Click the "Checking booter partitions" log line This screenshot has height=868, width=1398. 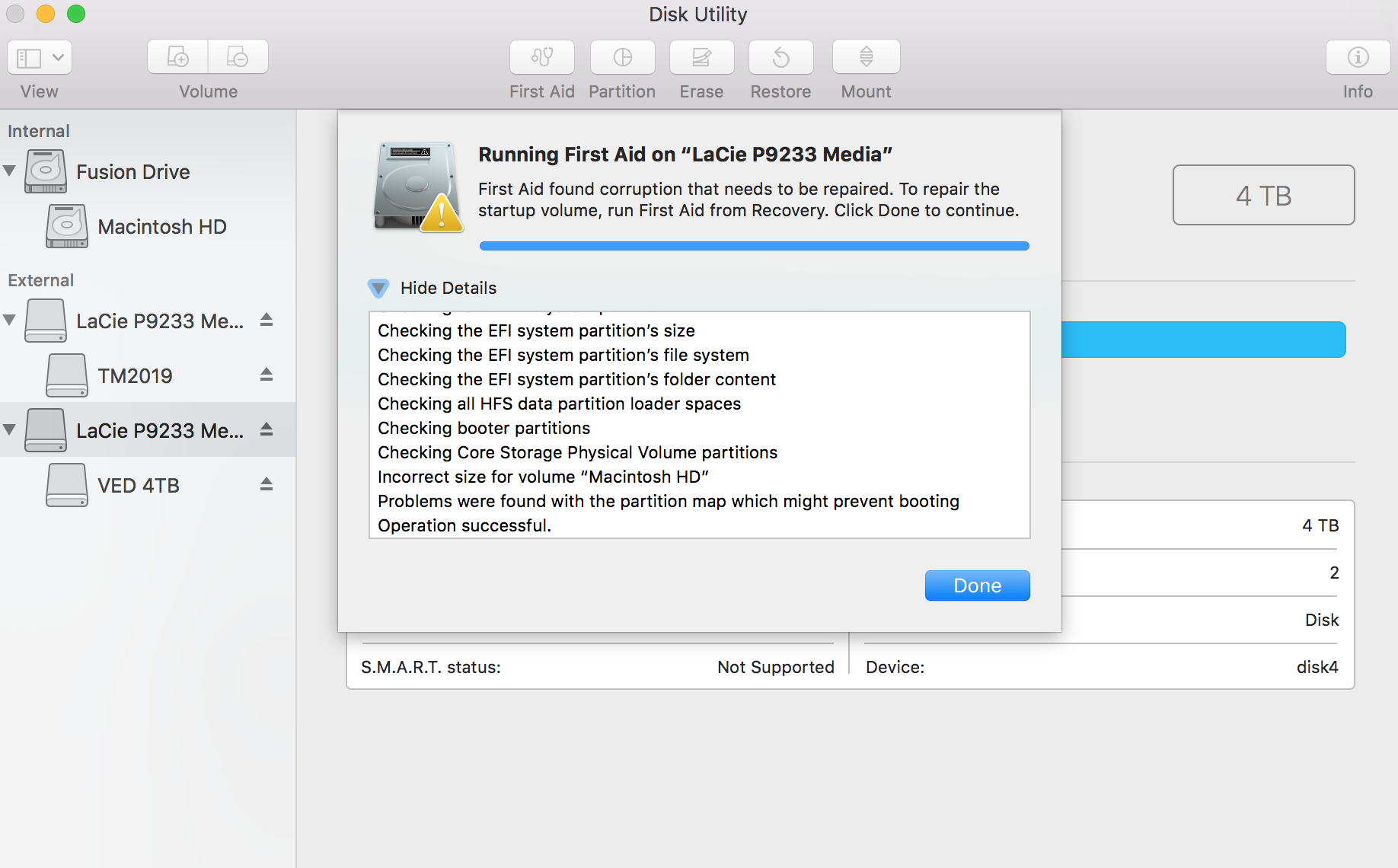click(x=484, y=428)
